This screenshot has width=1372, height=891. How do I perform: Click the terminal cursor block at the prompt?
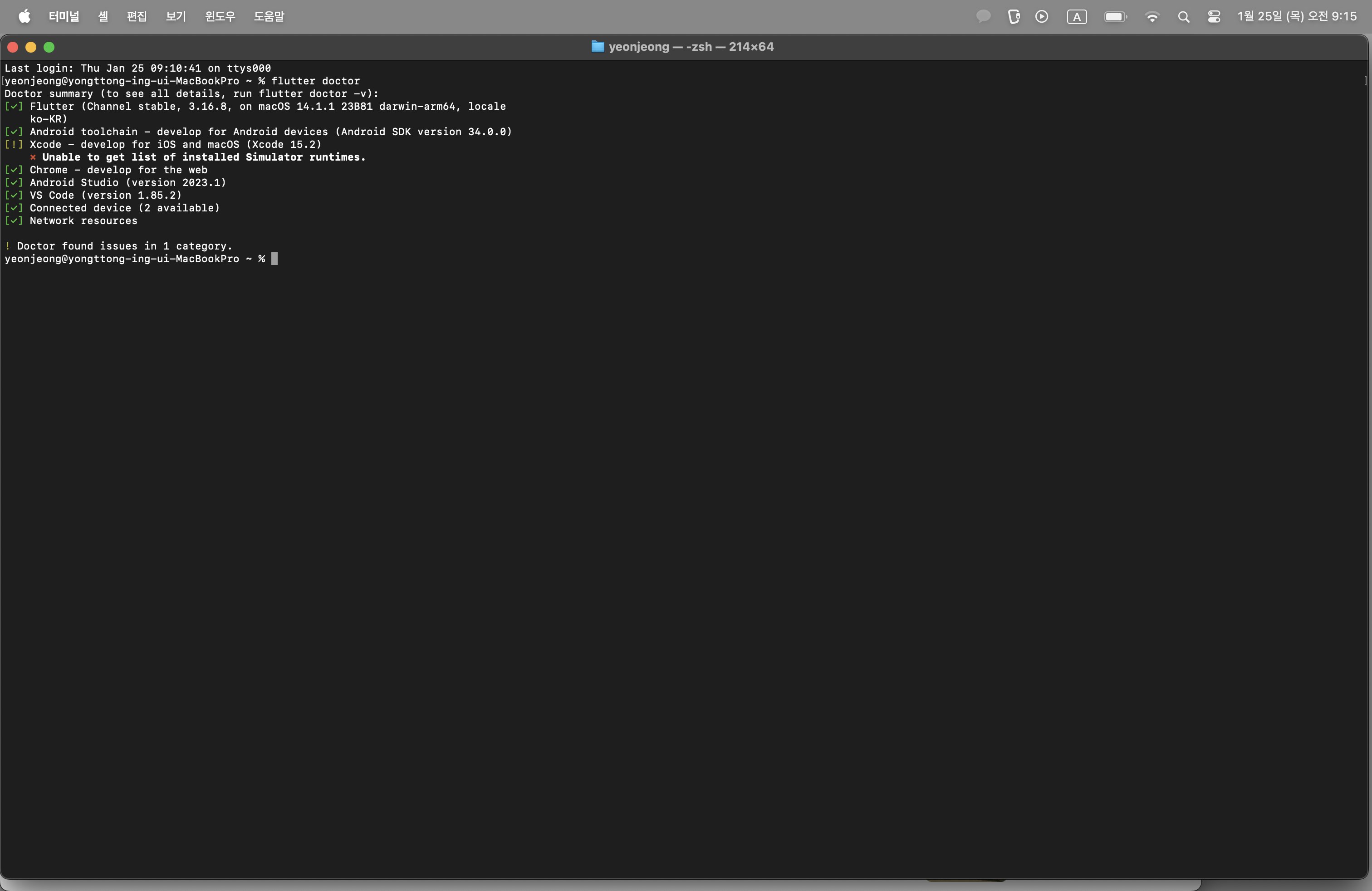pos(274,259)
